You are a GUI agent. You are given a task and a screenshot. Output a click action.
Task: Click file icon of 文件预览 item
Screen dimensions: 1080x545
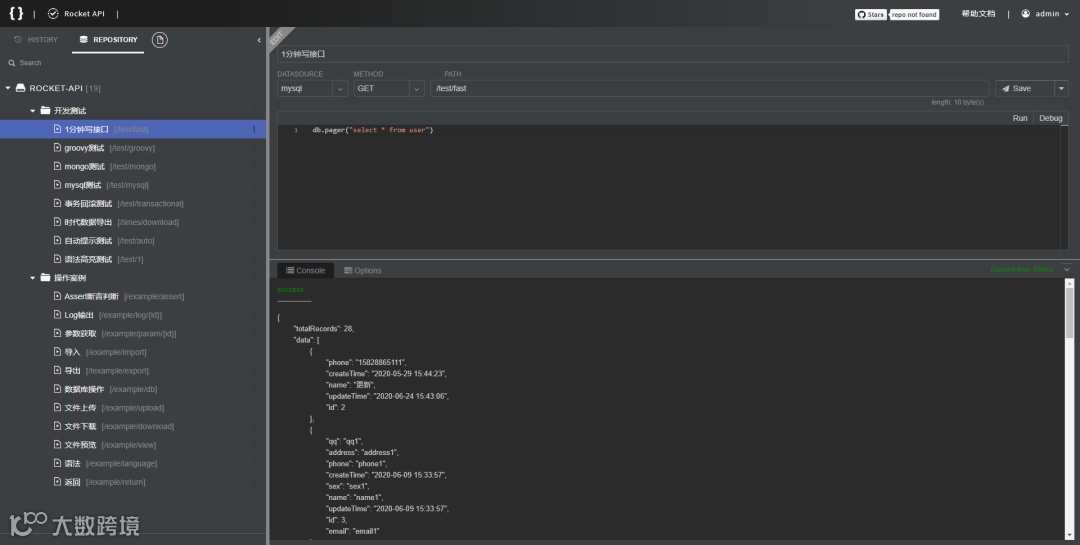58,444
